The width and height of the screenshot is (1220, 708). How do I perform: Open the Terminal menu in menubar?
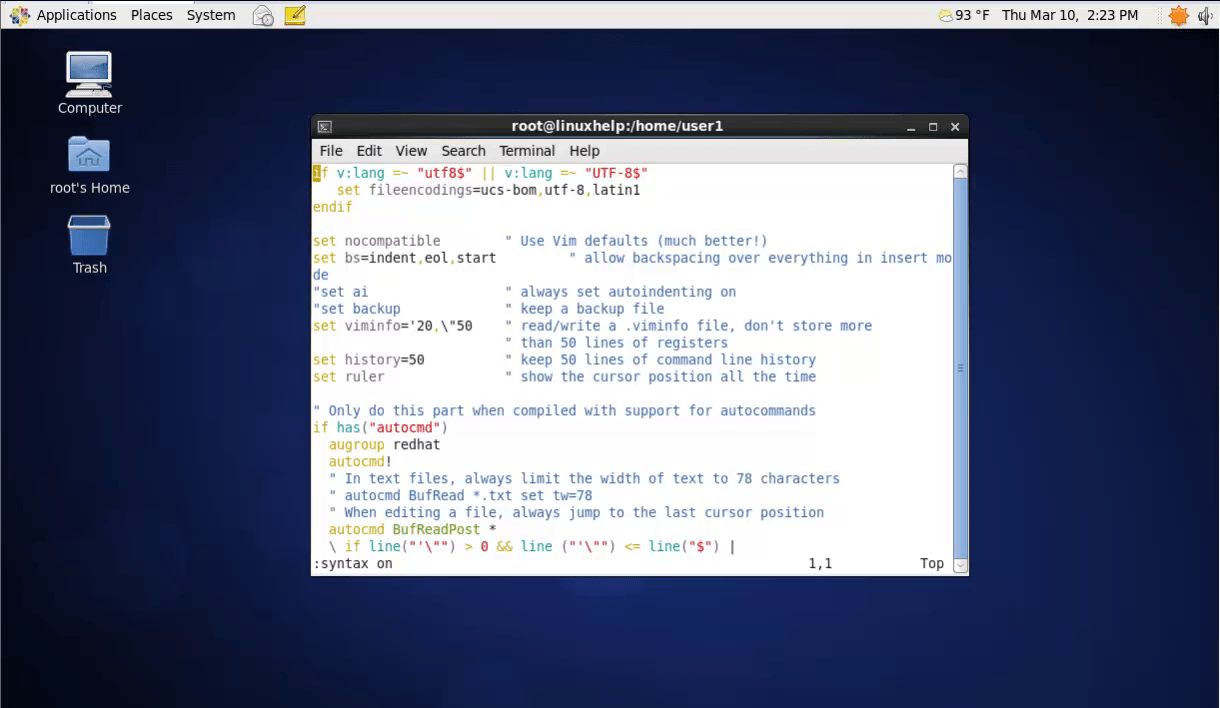tap(527, 151)
